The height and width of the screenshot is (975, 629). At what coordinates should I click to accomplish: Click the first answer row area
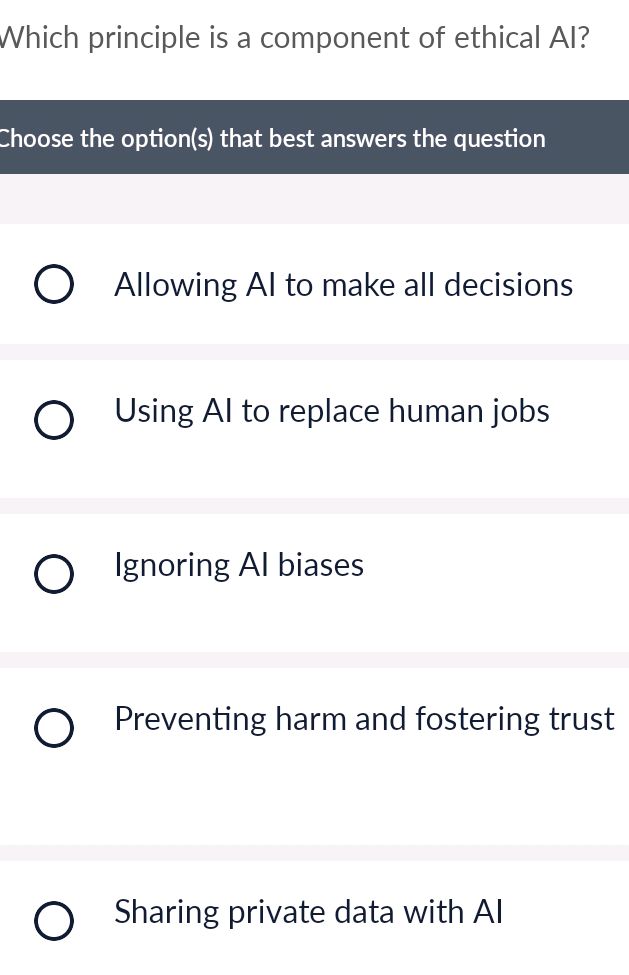(314, 285)
